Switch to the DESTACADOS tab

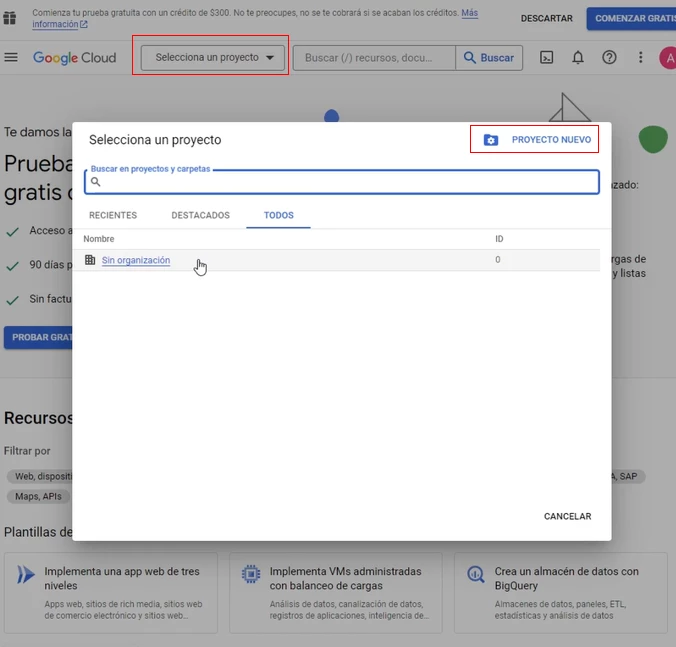click(200, 215)
